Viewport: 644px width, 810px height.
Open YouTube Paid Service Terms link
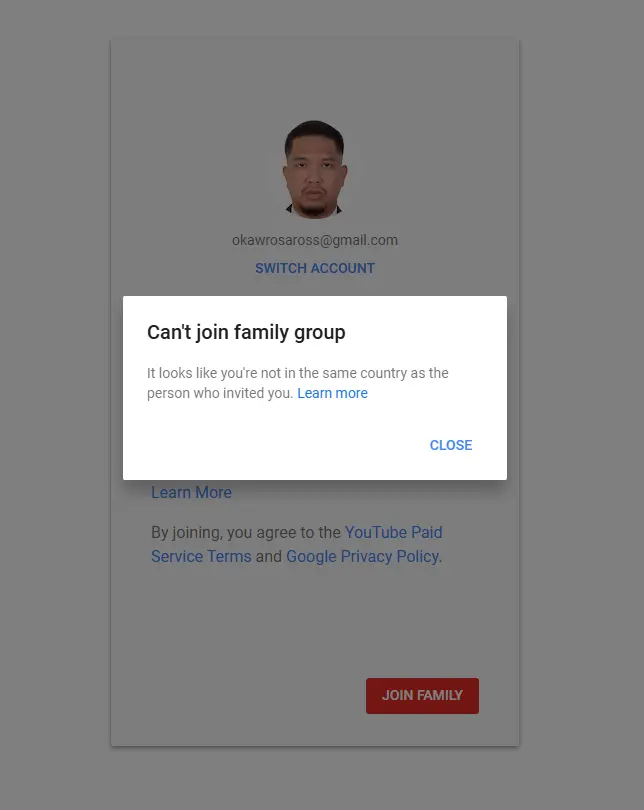[x=297, y=544]
